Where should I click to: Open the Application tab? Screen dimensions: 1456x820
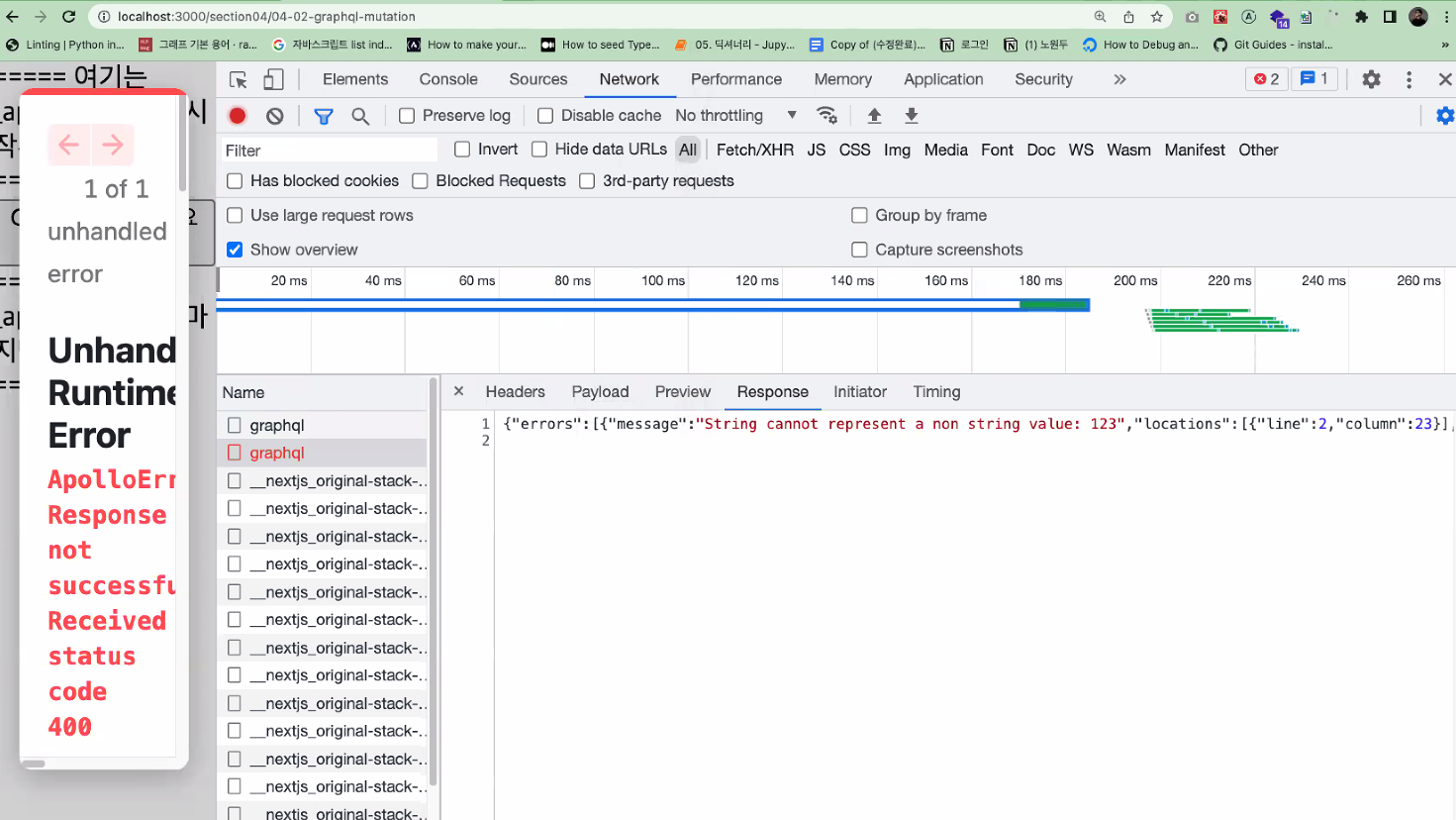click(943, 79)
